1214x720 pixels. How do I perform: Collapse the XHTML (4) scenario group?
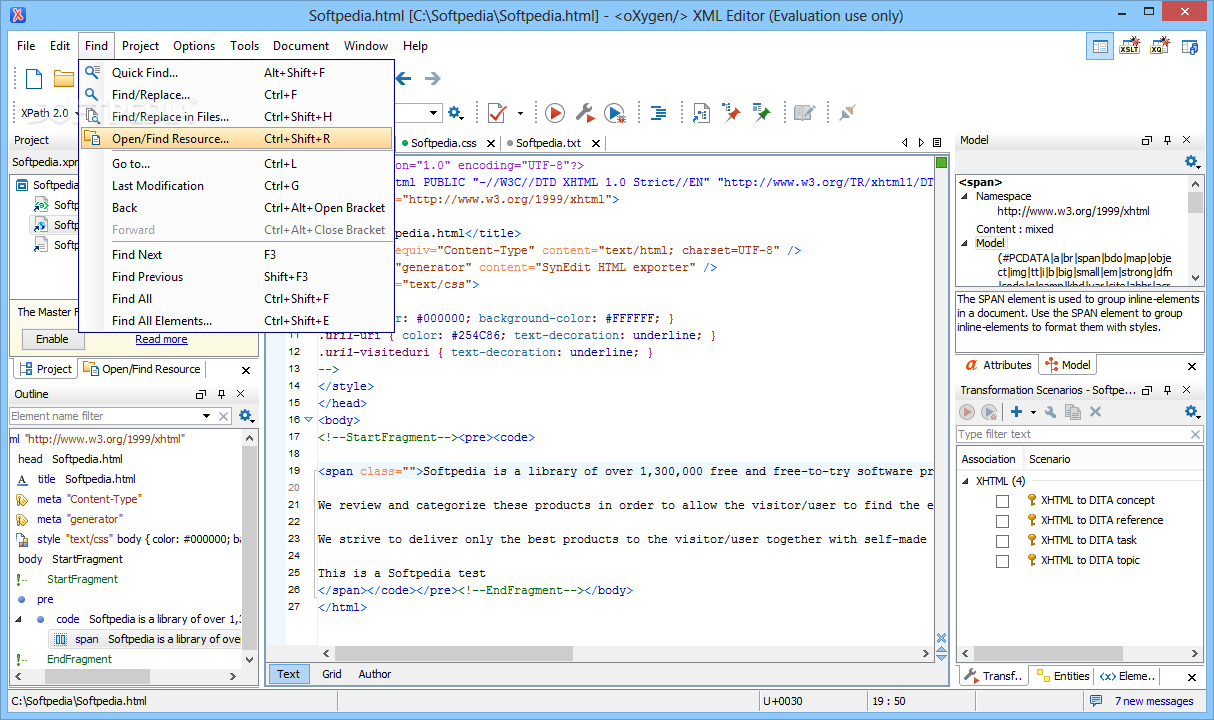coord(965,481)
